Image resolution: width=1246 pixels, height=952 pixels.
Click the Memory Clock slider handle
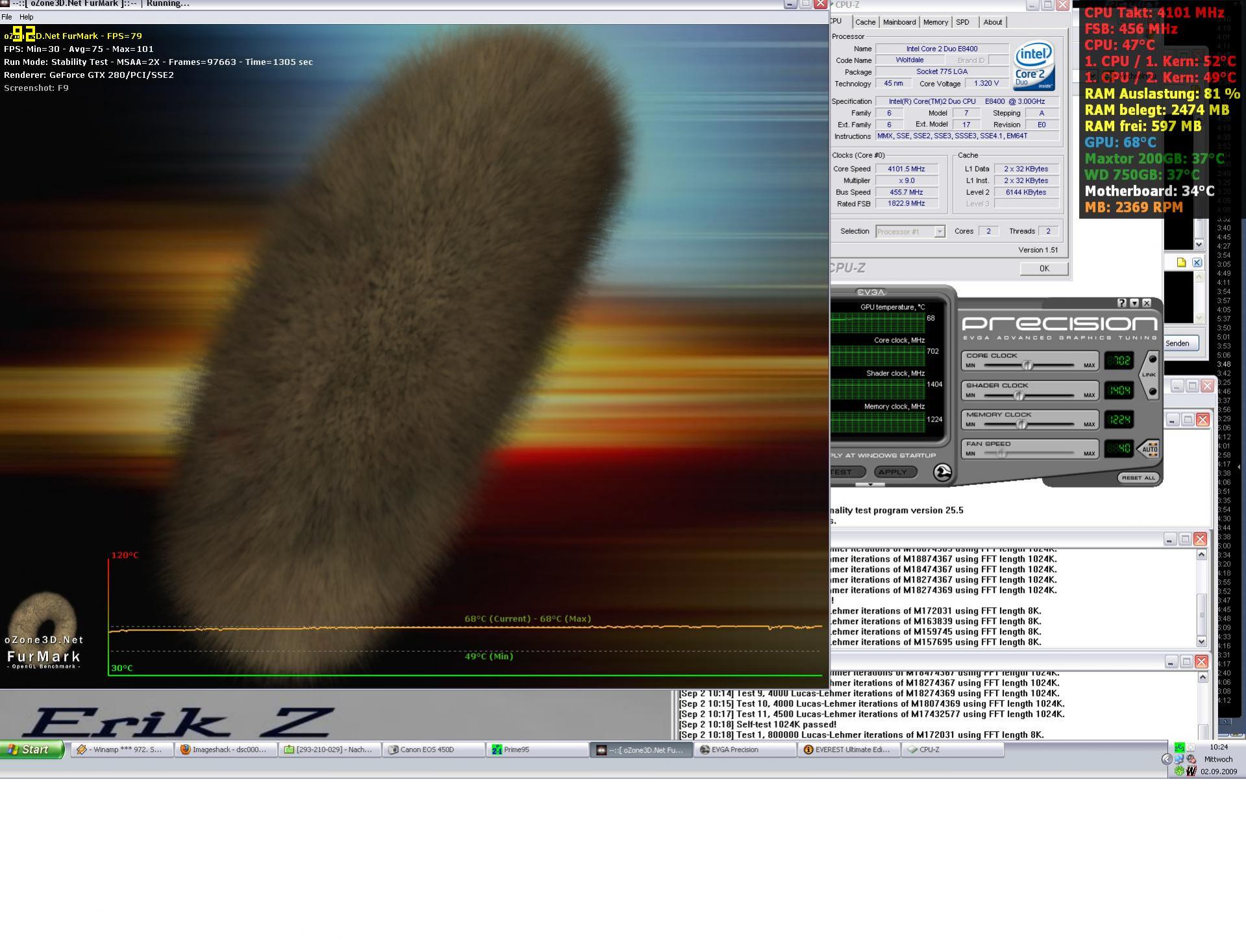[x=1021, y=424]
